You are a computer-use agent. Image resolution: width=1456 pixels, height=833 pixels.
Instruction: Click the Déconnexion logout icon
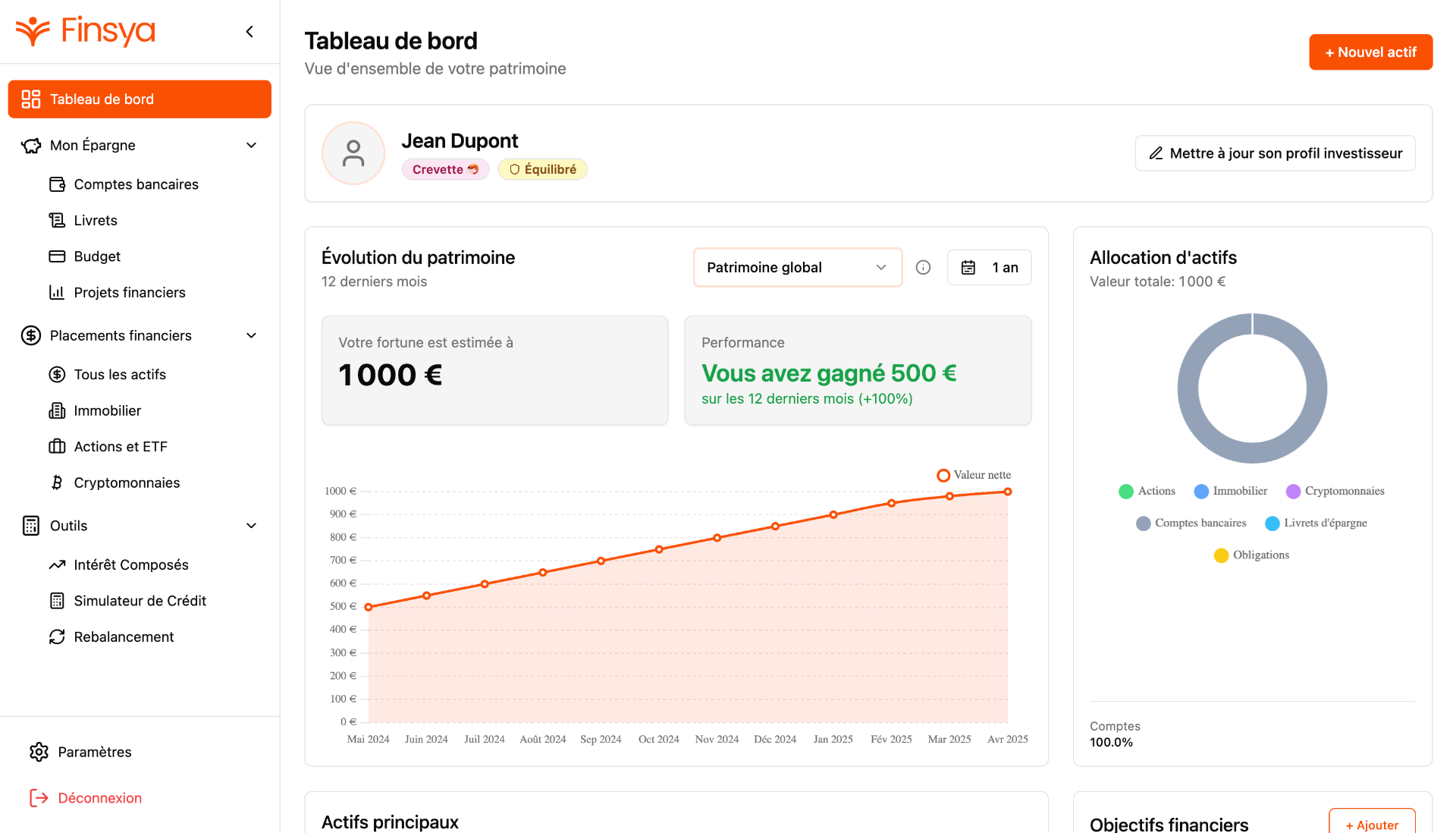39,798
